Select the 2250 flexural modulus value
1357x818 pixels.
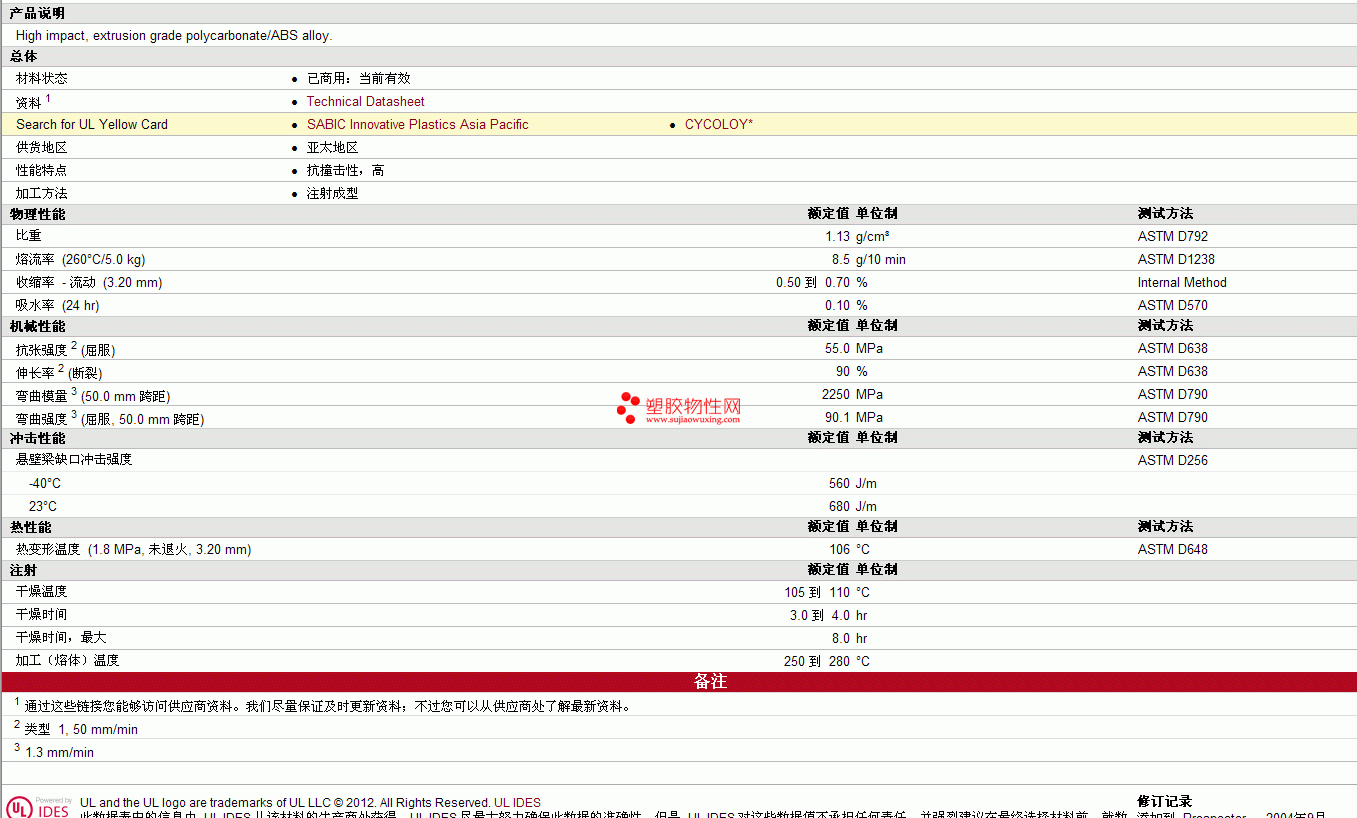[836, 394]
